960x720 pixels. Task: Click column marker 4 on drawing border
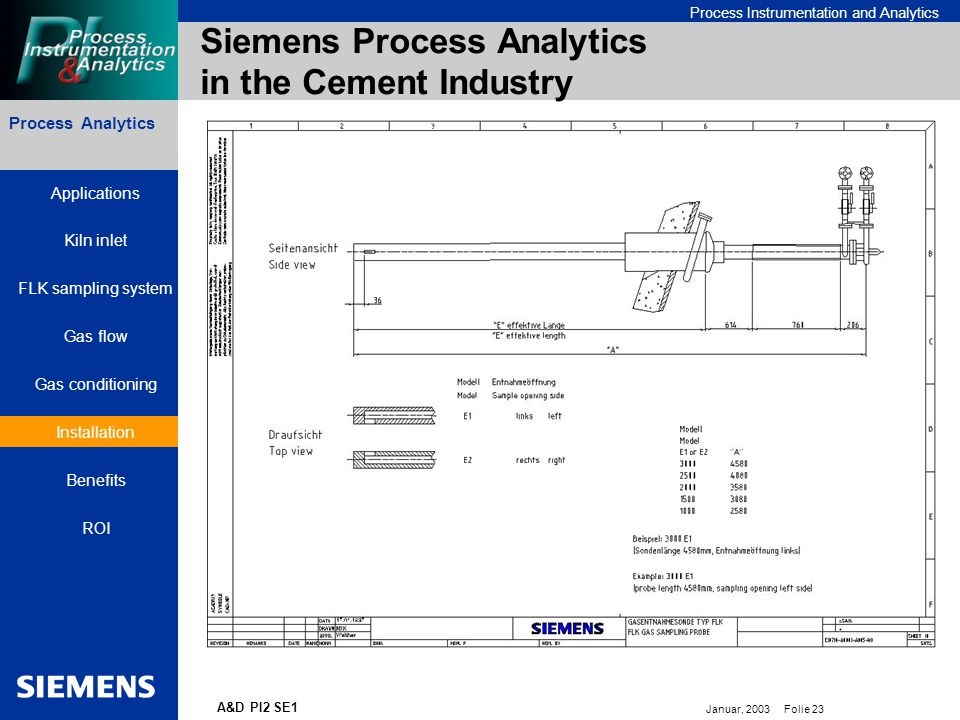524,126
